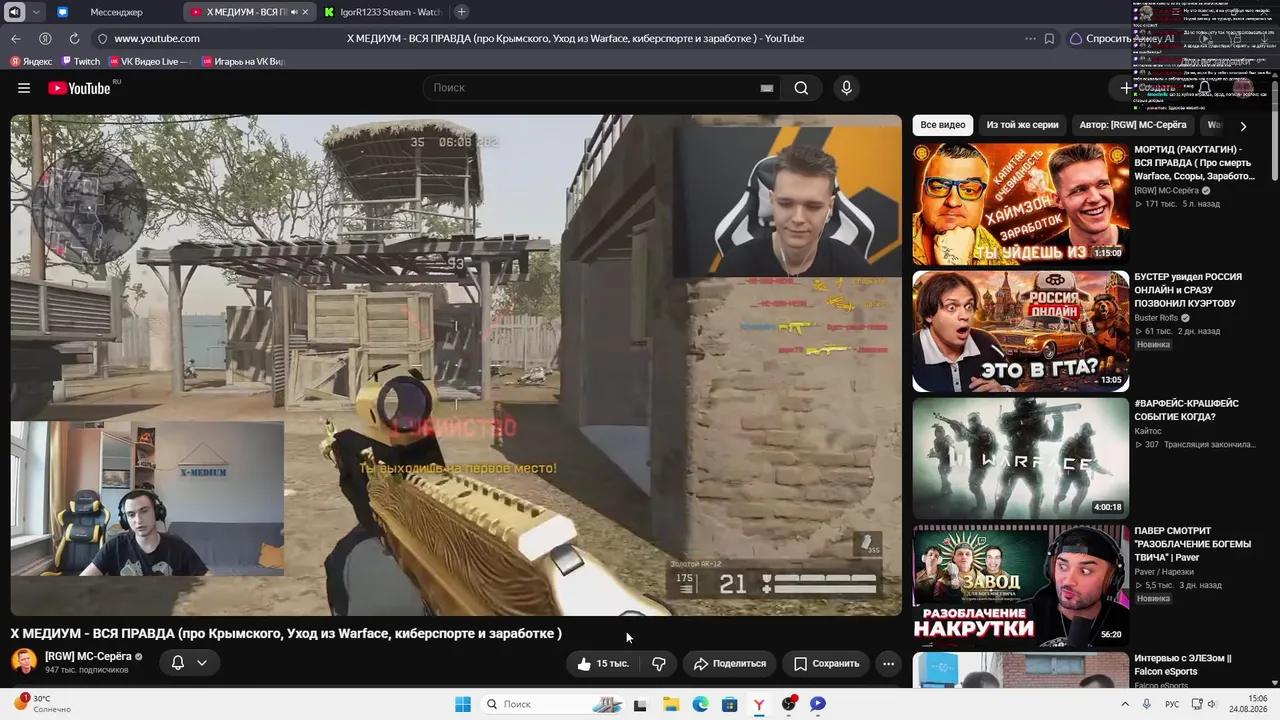Click the Поделиться share button
Screen dimensions: 1280x720
click(730, 664)
